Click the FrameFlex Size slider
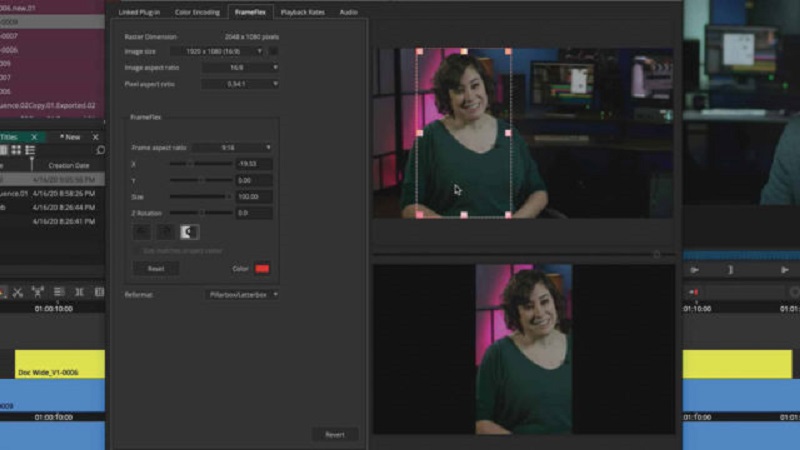The width and height of the screenshot is (800, 450). click(200, 197)
